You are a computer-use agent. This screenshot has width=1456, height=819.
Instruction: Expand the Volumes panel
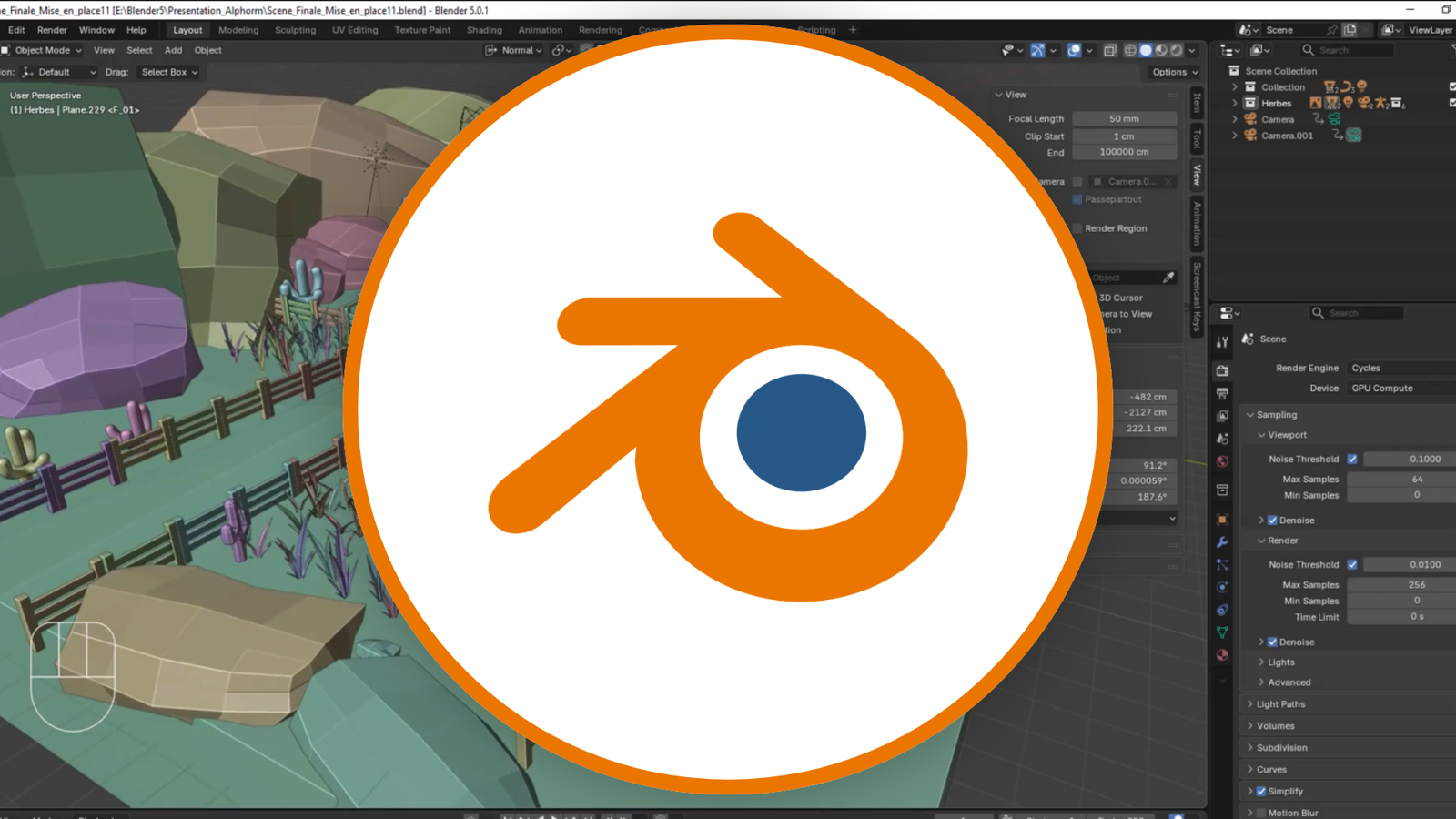1250,726
